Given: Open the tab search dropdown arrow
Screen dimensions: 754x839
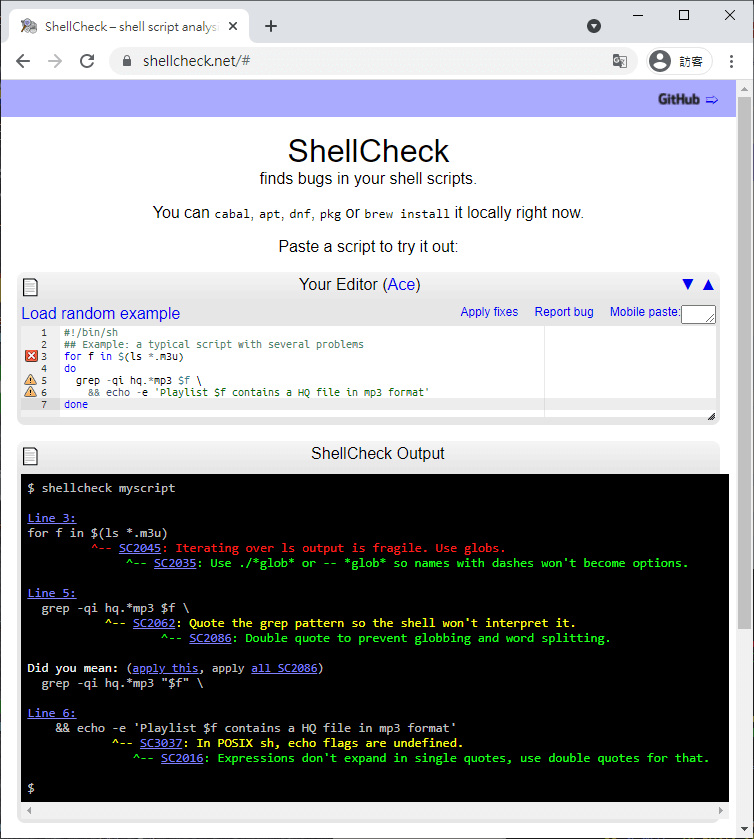Looking at the screenshot, I should (x=593, y=26).
